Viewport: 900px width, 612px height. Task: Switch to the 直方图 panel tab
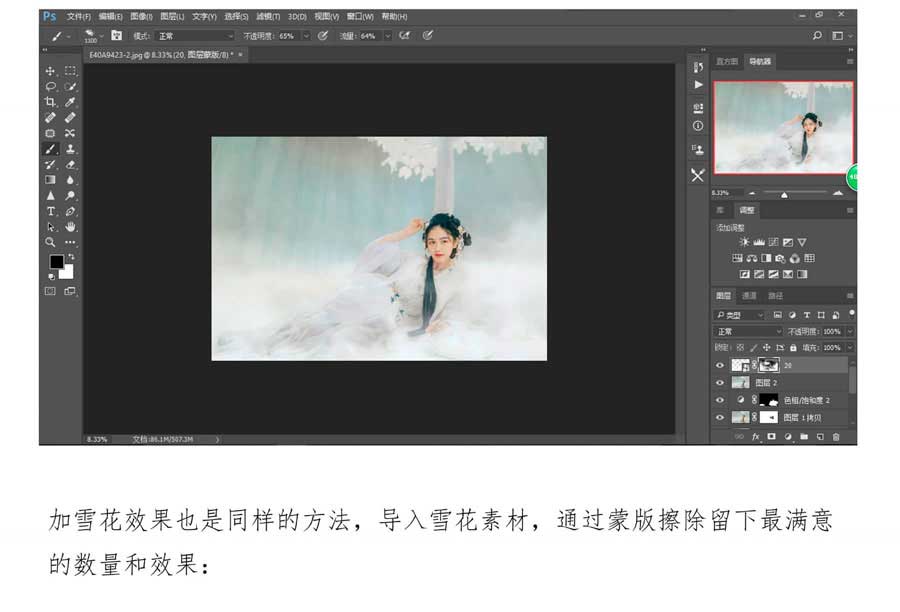(x=726, y=62)
